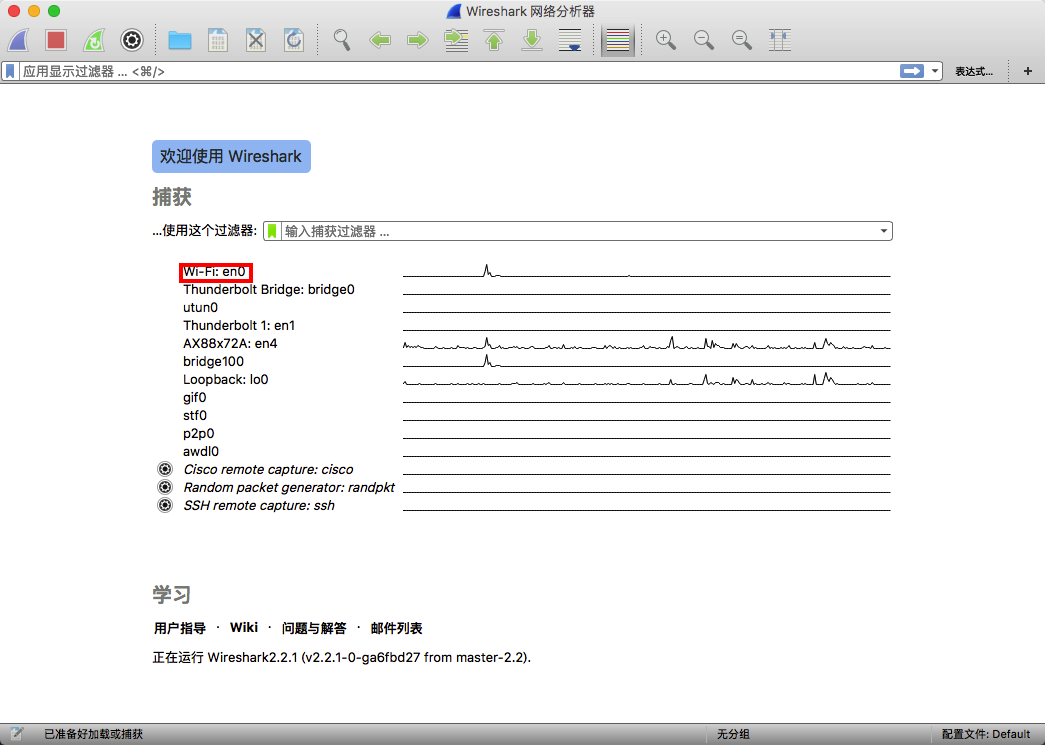Click the capture filter input field
This screenshot has width=1045, height=745.
pyautogui.click(x=578, y=231)
